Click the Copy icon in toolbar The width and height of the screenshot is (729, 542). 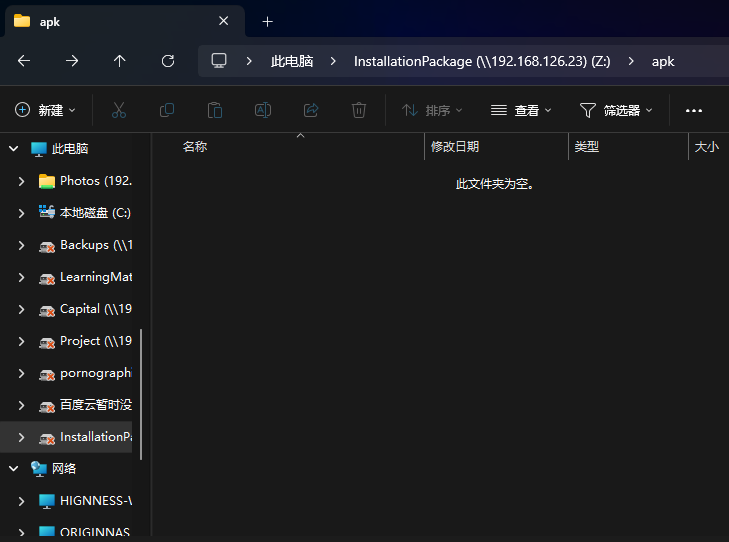(167, 110)
